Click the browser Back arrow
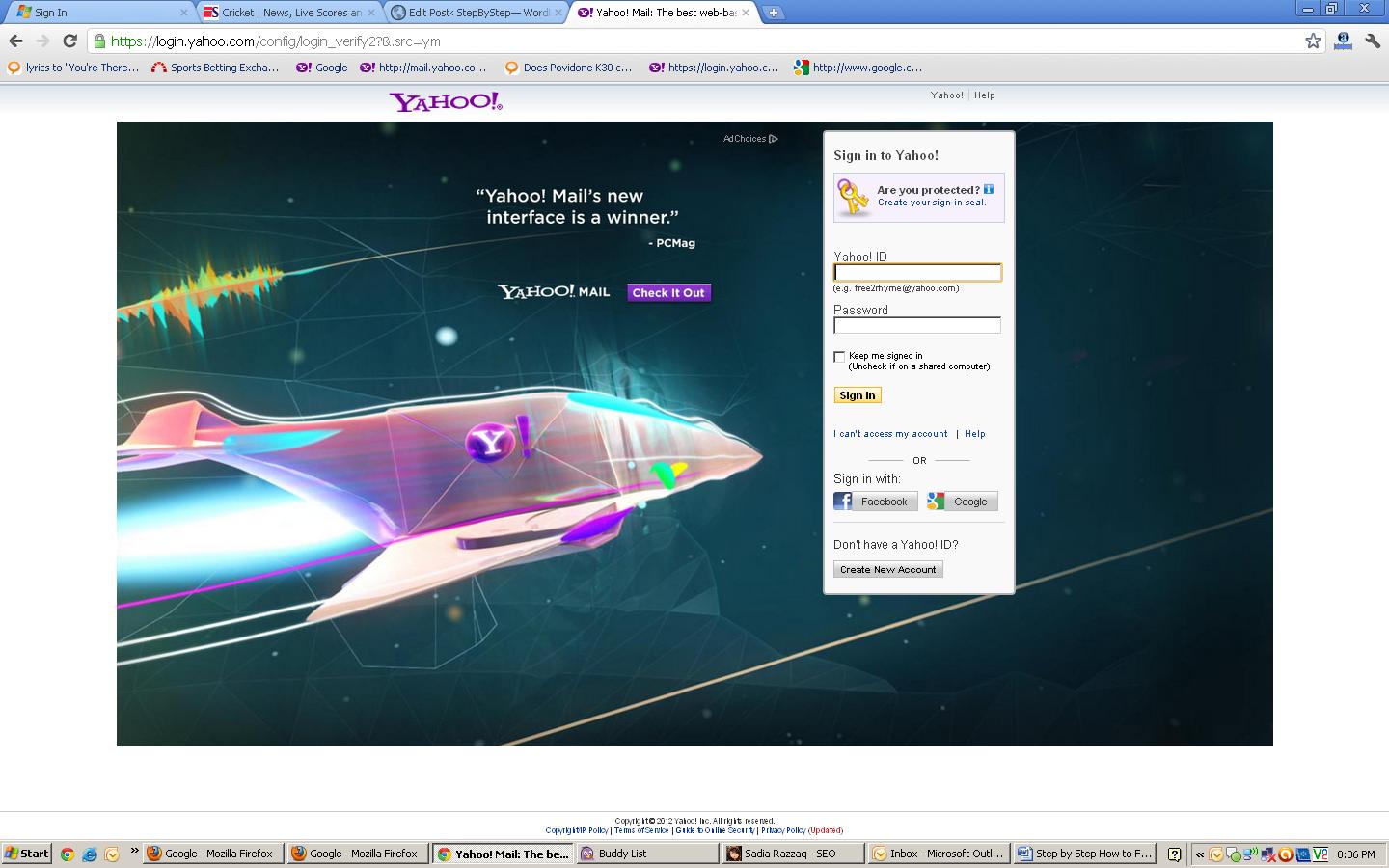Viewport: 1389px width, 868px height. point(15,41)
